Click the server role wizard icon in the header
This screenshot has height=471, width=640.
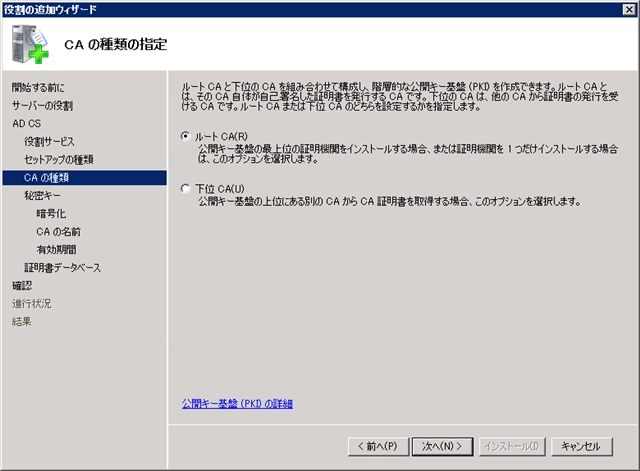coord(30,44)
